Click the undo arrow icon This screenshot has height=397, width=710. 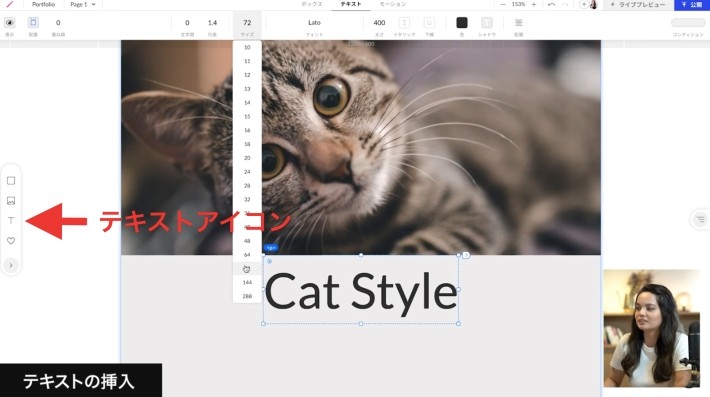[551, 5]
